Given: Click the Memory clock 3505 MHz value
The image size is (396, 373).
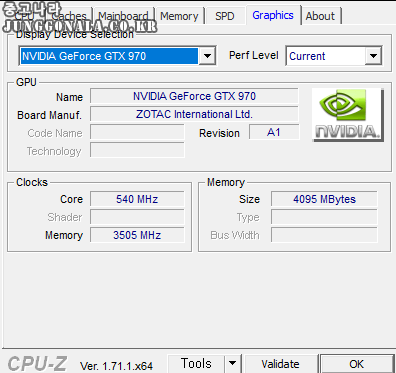Looking at the screenshot, I should pos(137,235).
